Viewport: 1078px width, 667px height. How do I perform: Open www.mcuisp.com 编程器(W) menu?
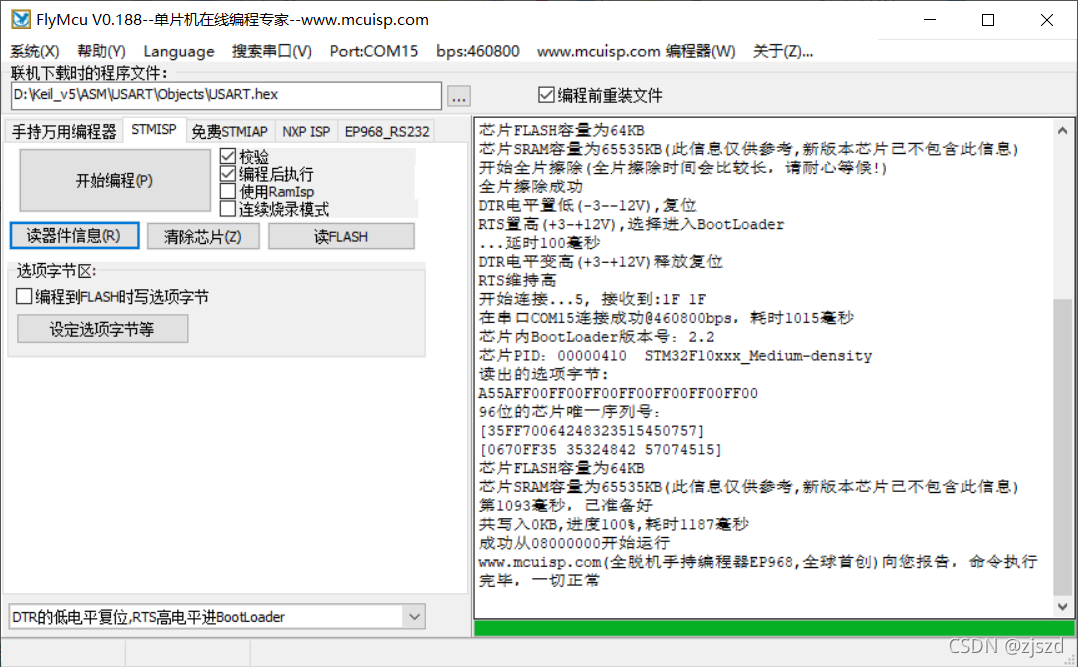636,51
